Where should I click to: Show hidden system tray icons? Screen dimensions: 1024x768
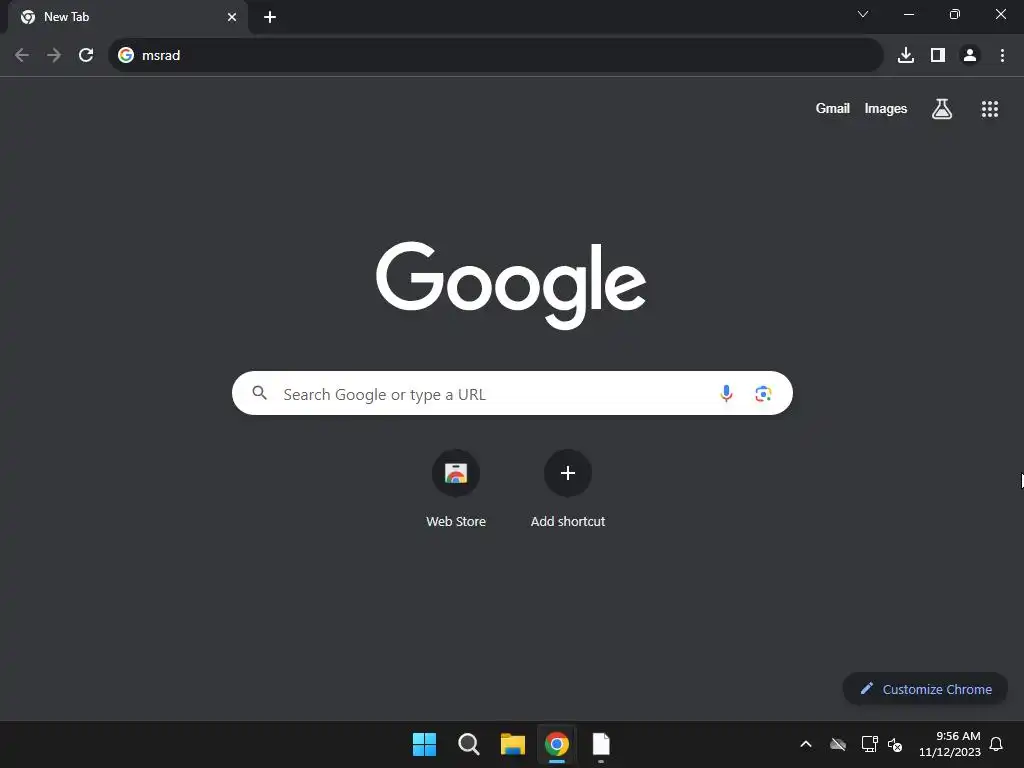(x=806, y=744)
